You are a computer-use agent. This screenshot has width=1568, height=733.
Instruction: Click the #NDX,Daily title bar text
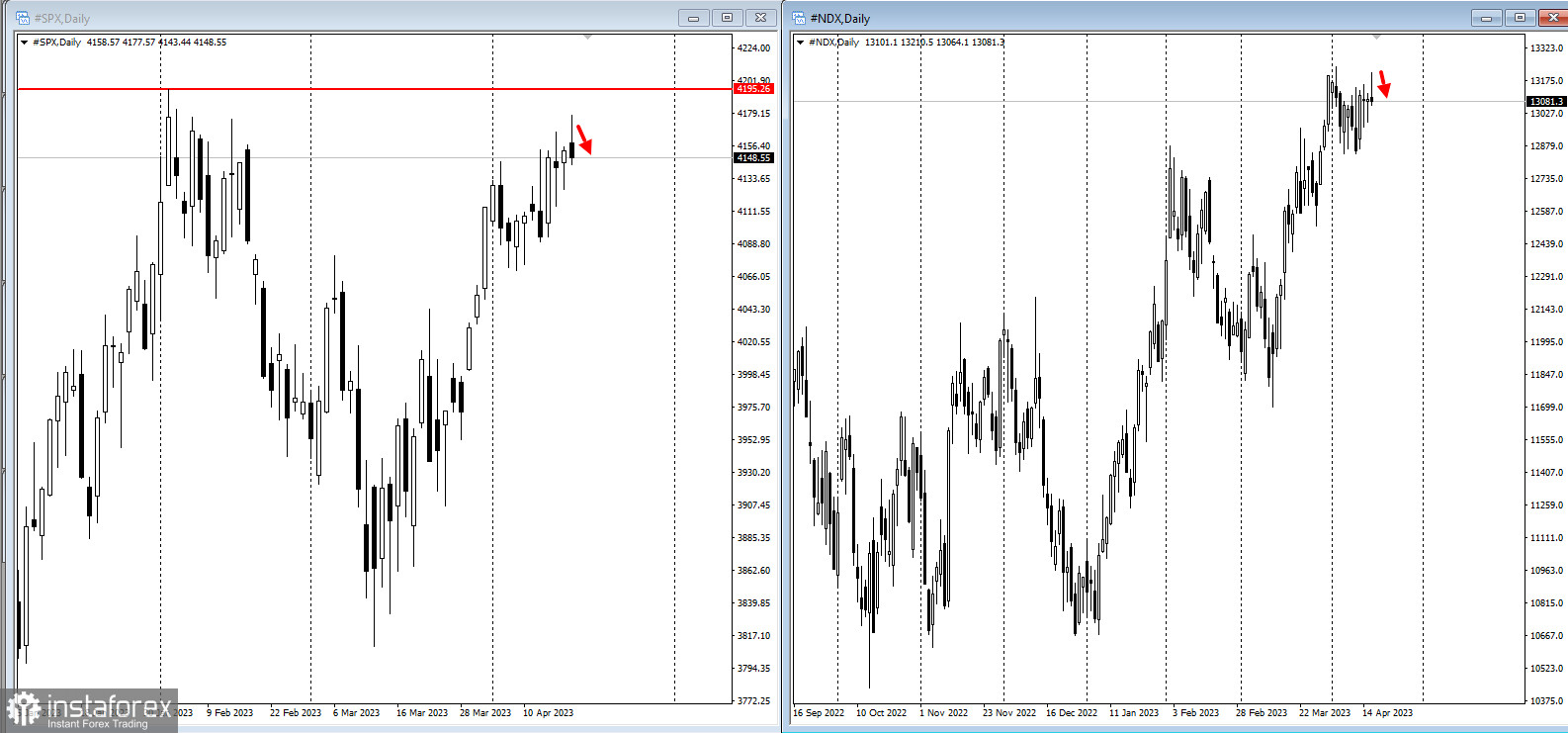839,19
